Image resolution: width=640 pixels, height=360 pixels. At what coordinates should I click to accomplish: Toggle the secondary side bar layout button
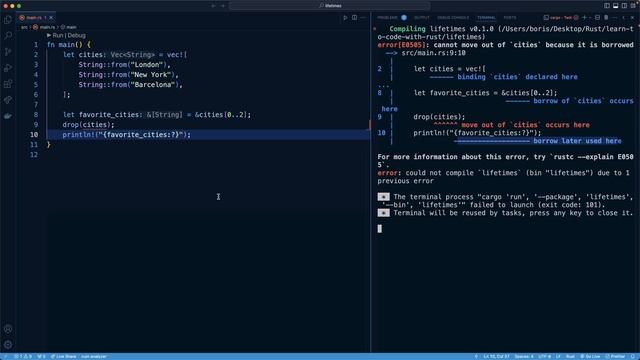624,6
